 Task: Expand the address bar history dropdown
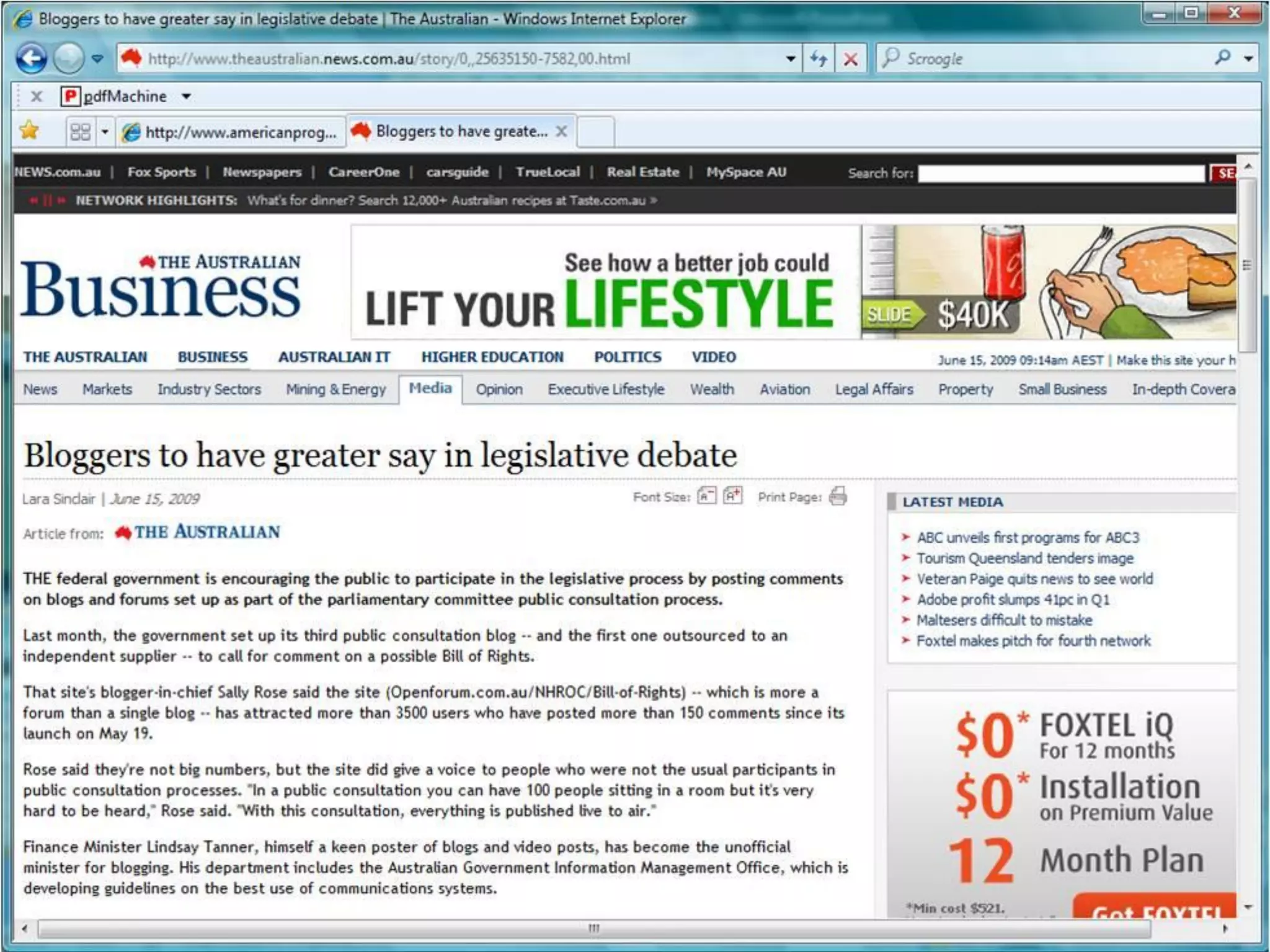(x=791, y=59)
